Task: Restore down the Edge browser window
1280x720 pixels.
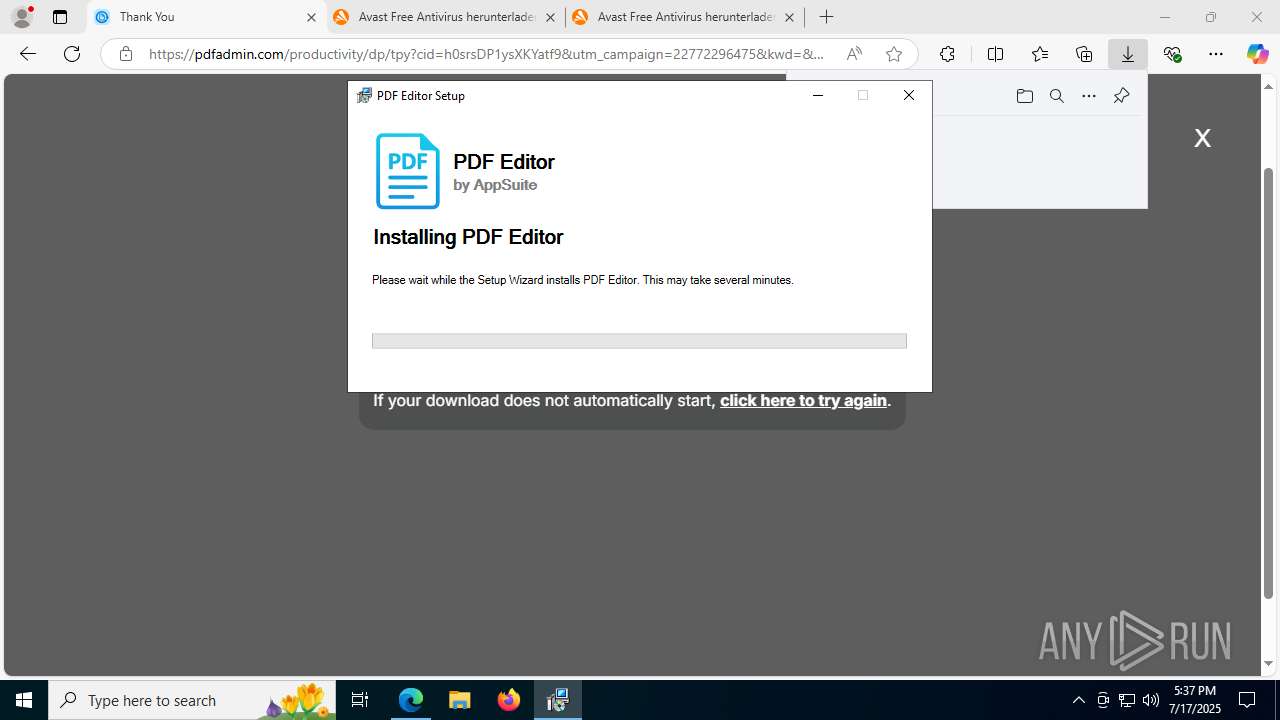Action: pyautogui.click(x=1211, y=17)
